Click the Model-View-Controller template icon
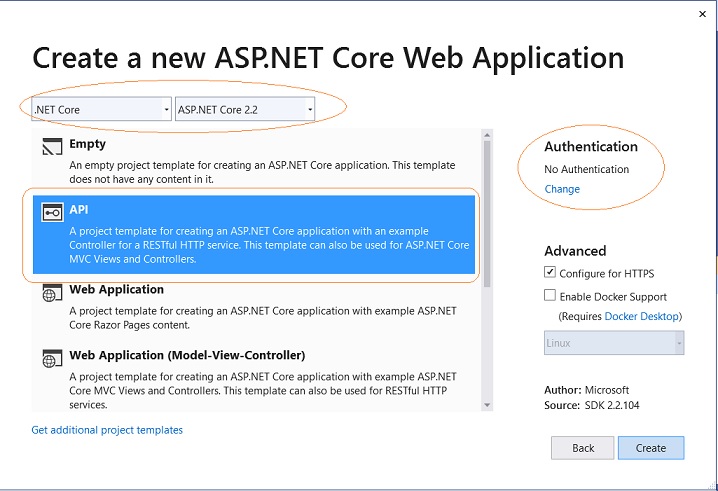This screenshot has height=491, width=718. click(52, 359)
